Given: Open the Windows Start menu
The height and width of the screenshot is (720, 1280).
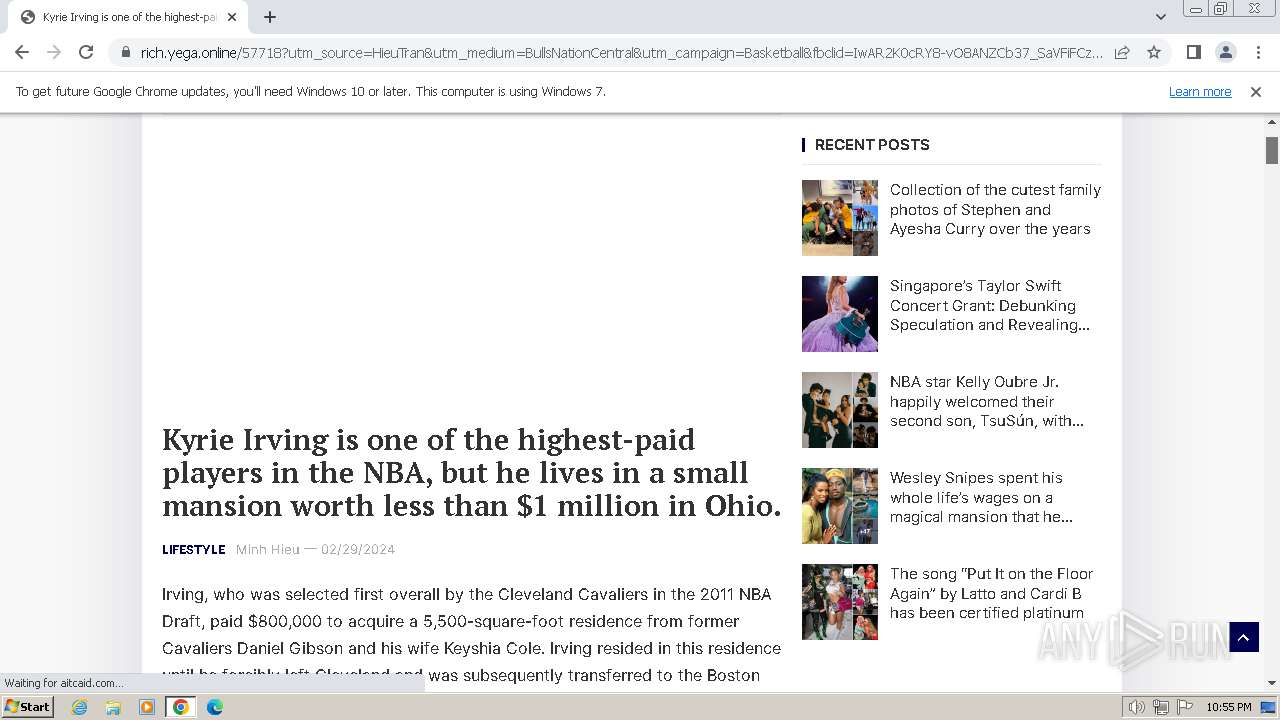Looking at the screenshot, I should pyautogui.click(x=27, y=707).
